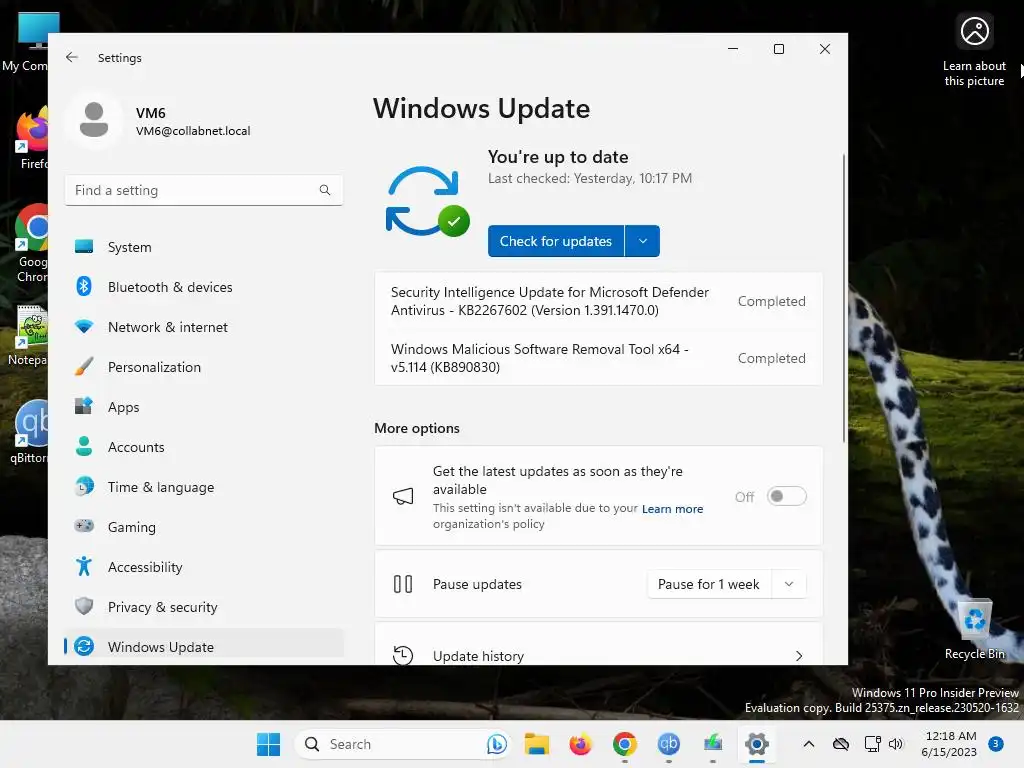Open Update history chevron
The image size is (1024, 768).
(799, 656)
